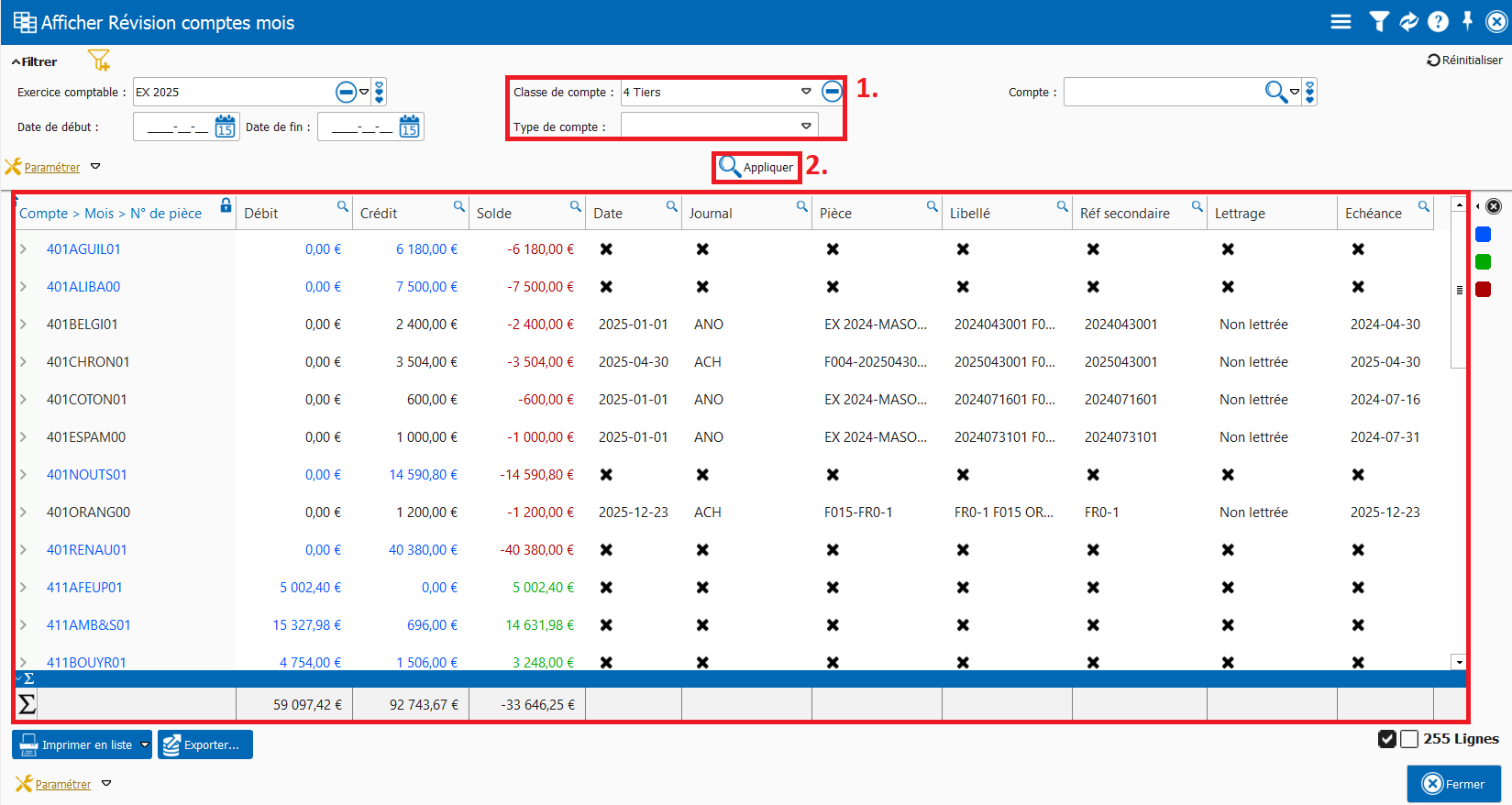Viewport: 1512px width, 805px height.
Task: Open the Imprimer en liste dropdown arrow
Action: pyautogui.click(x=144, y=744)
